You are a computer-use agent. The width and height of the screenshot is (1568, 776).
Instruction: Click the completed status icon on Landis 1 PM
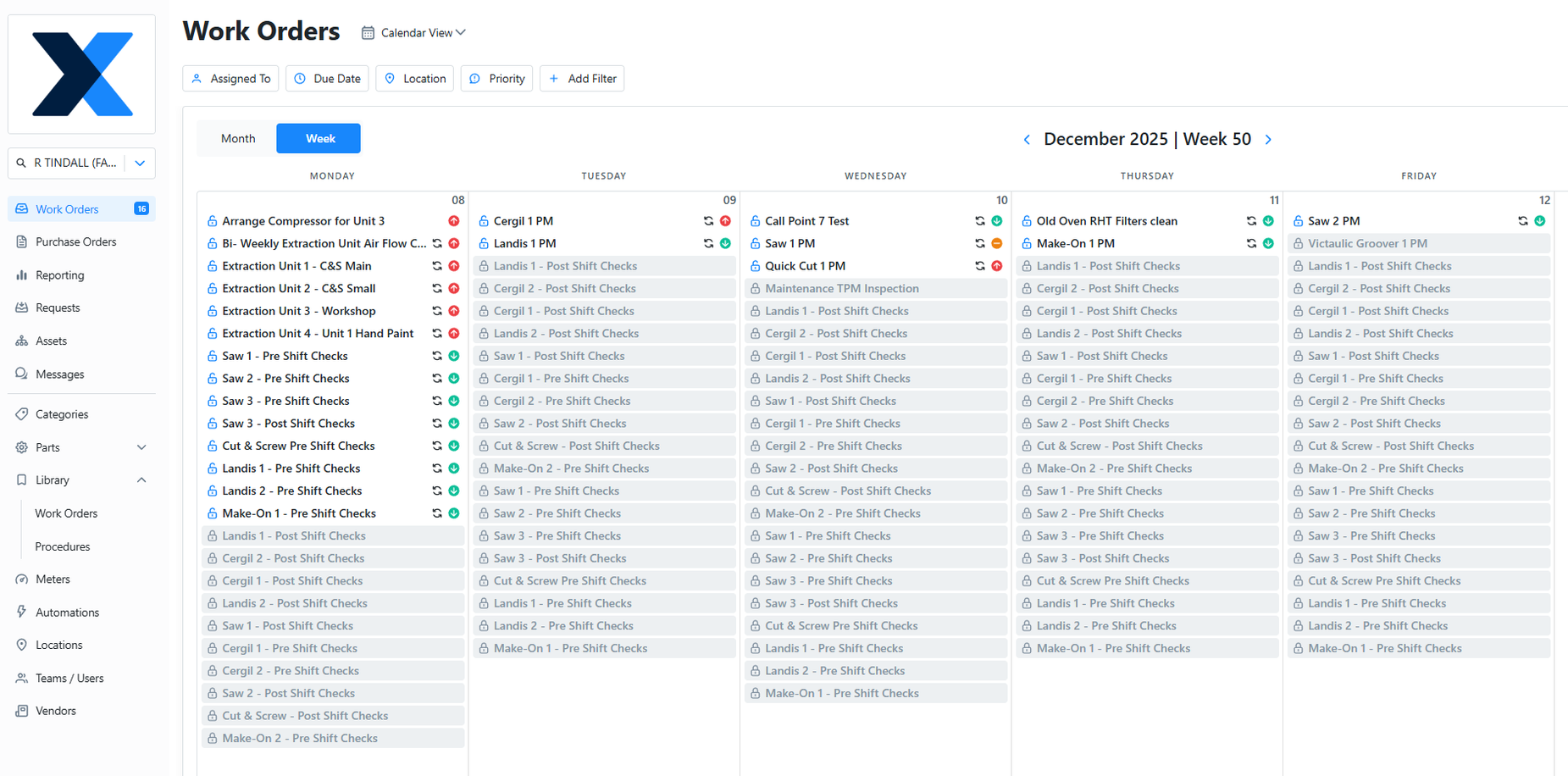tap(725, 243)
